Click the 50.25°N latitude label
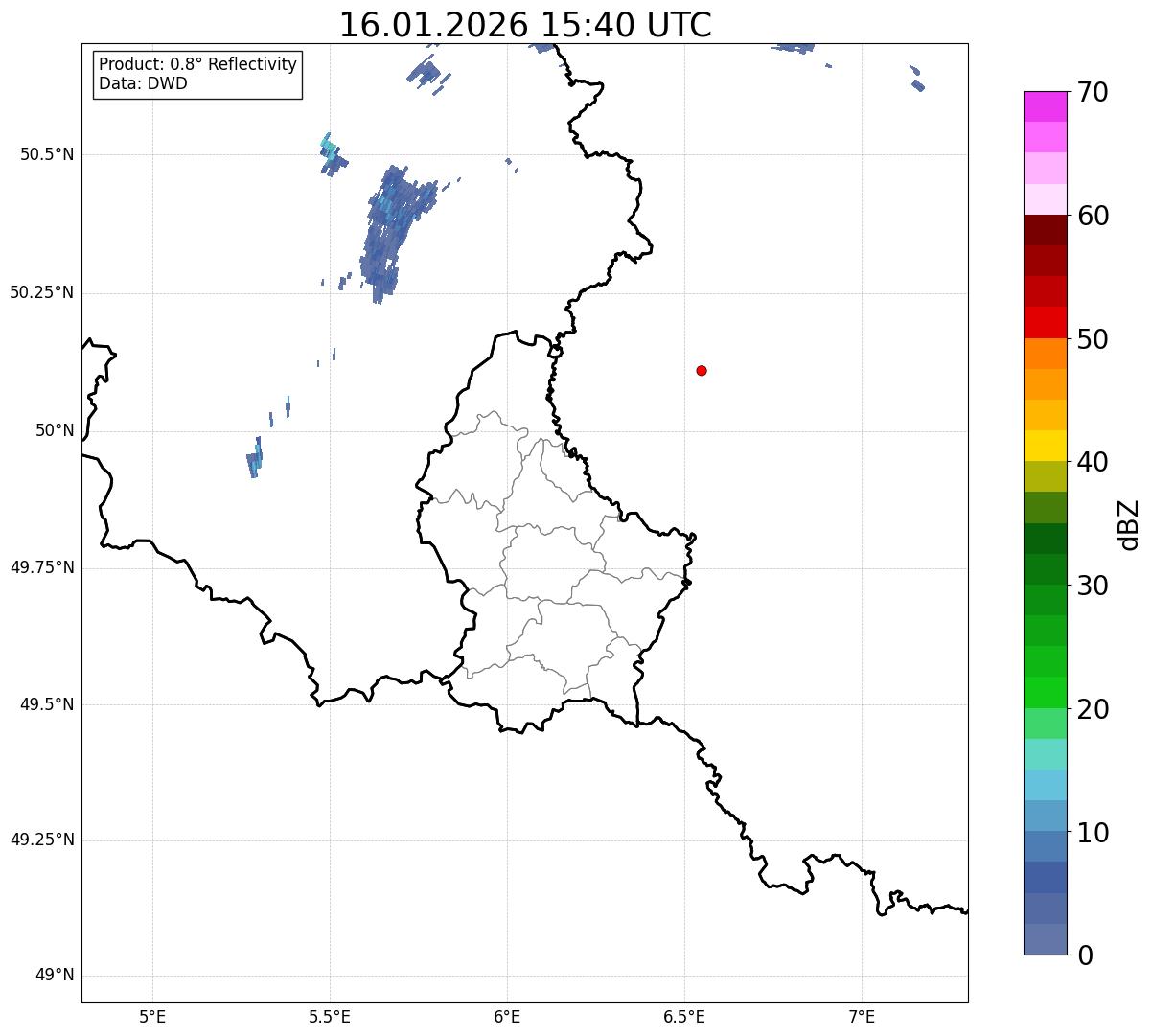This screenshot has height=1036, width=1152. [42, 292]
